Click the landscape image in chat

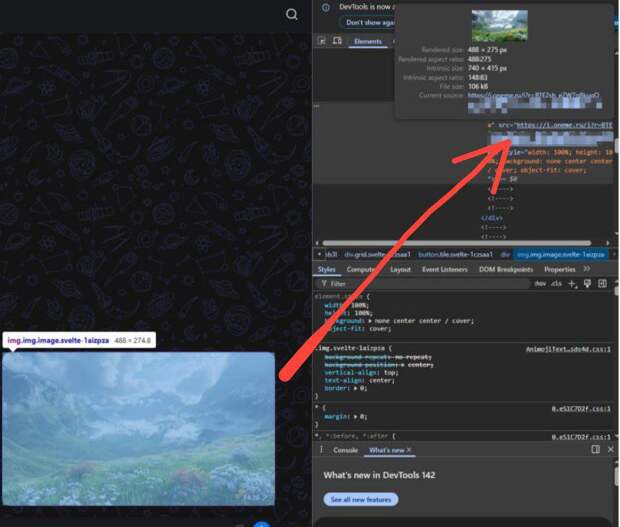(x=138, y=428)
